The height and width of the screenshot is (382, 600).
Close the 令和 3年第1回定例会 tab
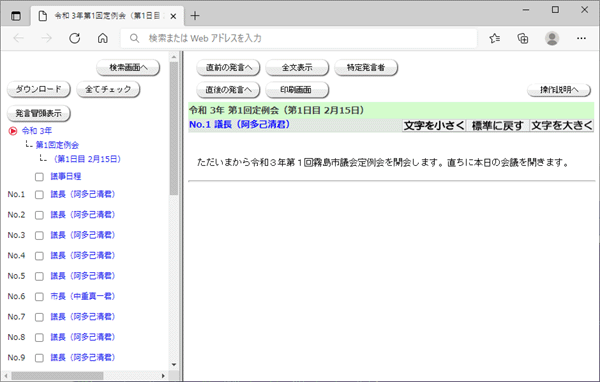click(x=173, y=16)
